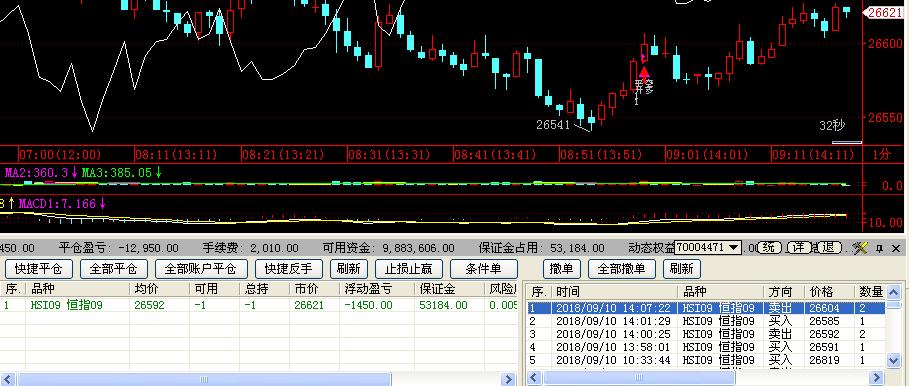This screenshot has height=386, width=909.
Task: Click the 08:51(13:51) time axis label
Action: [601, 155]
